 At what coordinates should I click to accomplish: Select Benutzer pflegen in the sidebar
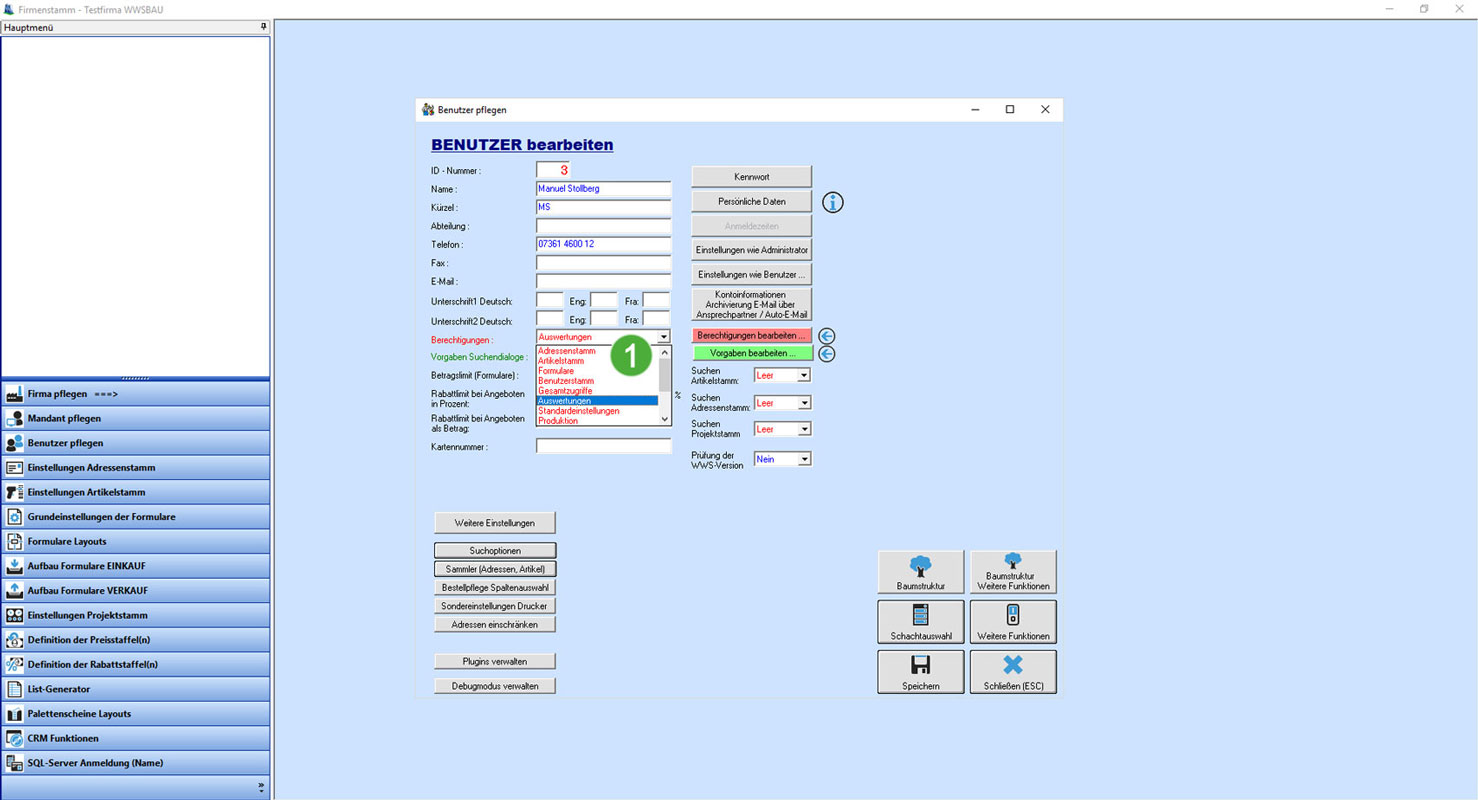tap(135, 443)
